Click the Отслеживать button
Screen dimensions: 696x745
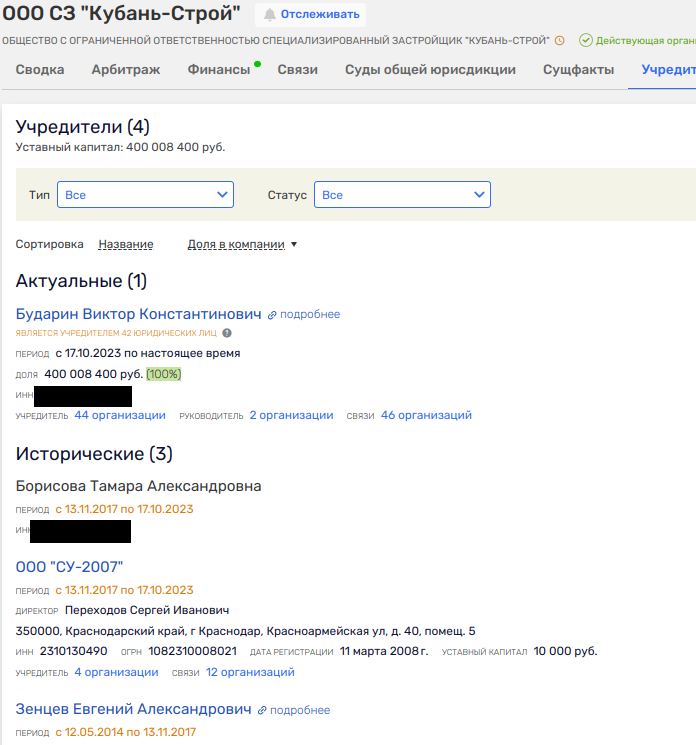point(311,15)
